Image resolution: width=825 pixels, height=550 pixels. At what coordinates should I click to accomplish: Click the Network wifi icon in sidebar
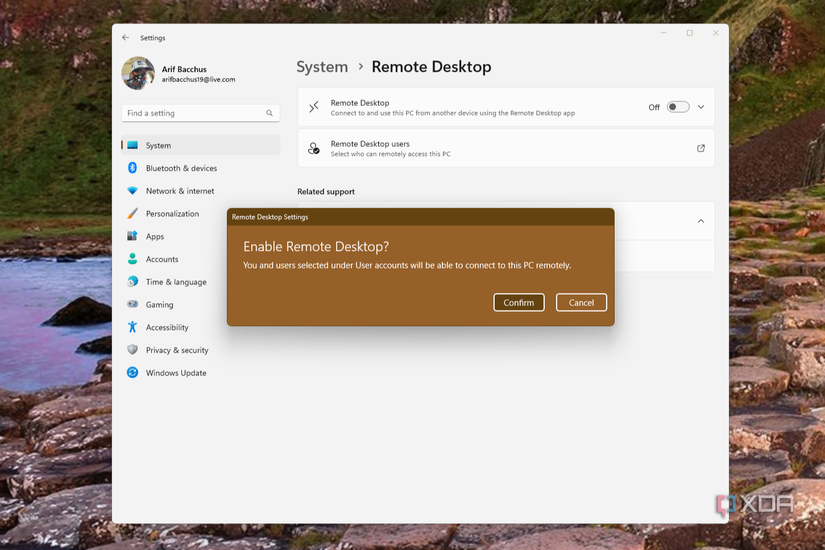tap(133, 191)
